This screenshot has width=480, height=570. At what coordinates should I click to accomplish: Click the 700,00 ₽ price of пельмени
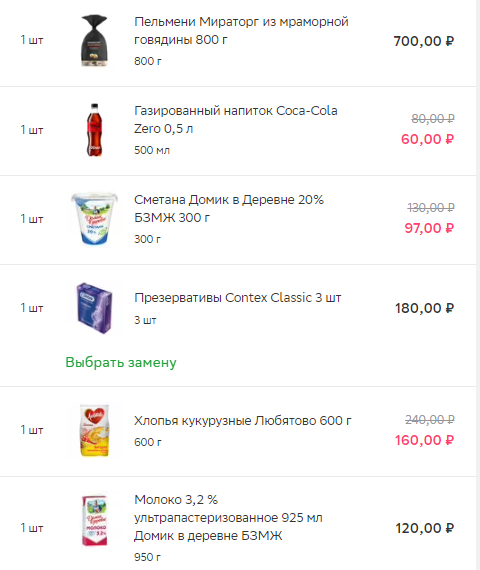pos(424,41)
